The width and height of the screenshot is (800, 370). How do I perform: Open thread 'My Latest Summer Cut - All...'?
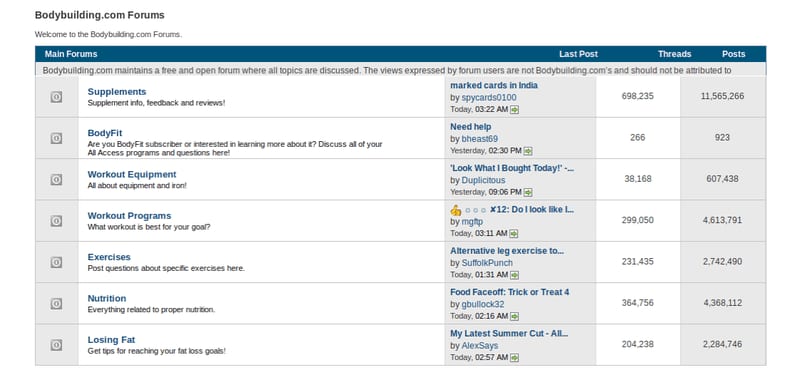coord(509,333)
